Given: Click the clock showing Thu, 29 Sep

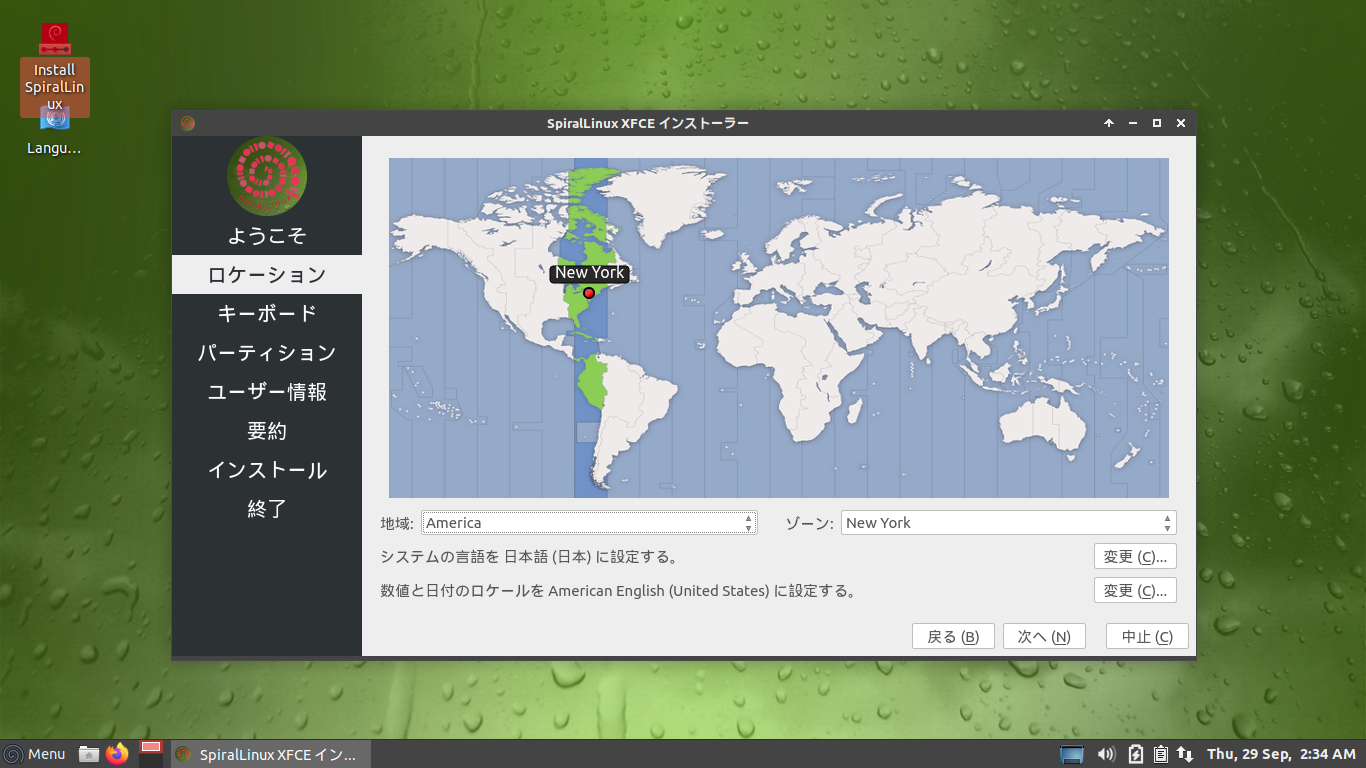Looking at the screenshot, I should point(1281,754).
